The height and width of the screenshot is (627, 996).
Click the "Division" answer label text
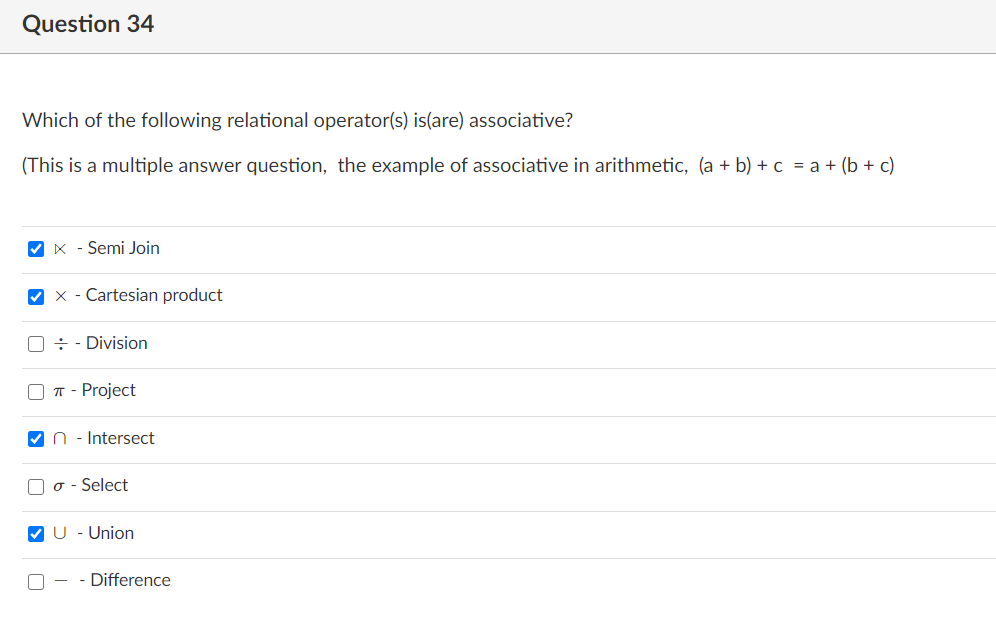[116, 343]
